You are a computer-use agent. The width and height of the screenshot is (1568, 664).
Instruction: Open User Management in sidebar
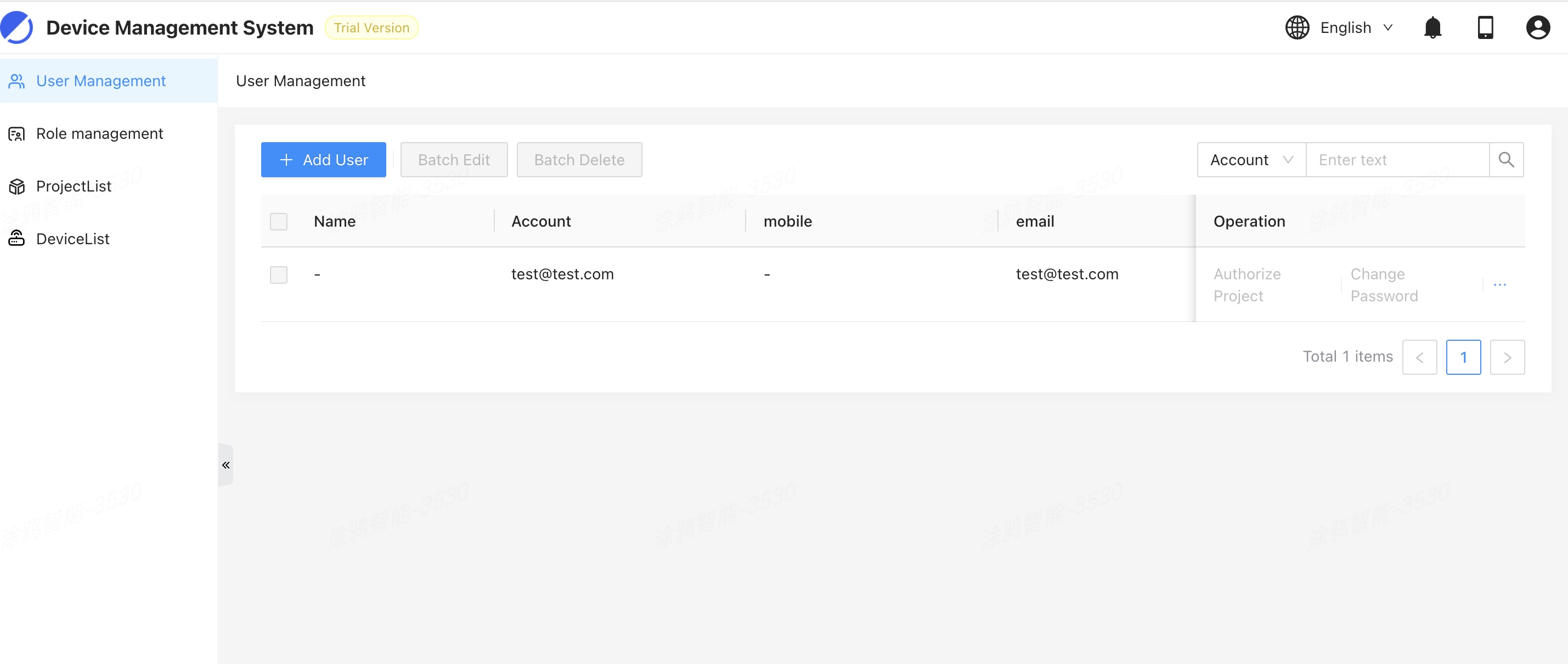click(x=108, y=81)
